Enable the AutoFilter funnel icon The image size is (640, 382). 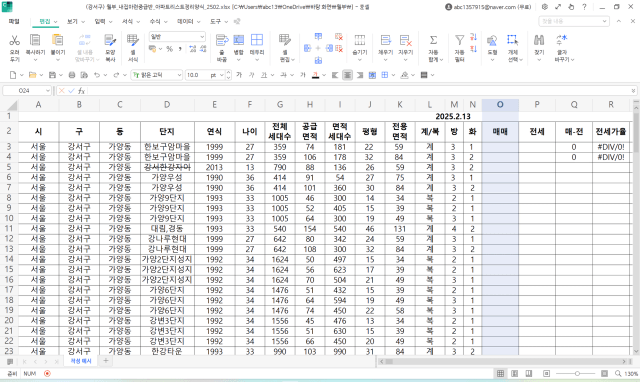[460, 40]
